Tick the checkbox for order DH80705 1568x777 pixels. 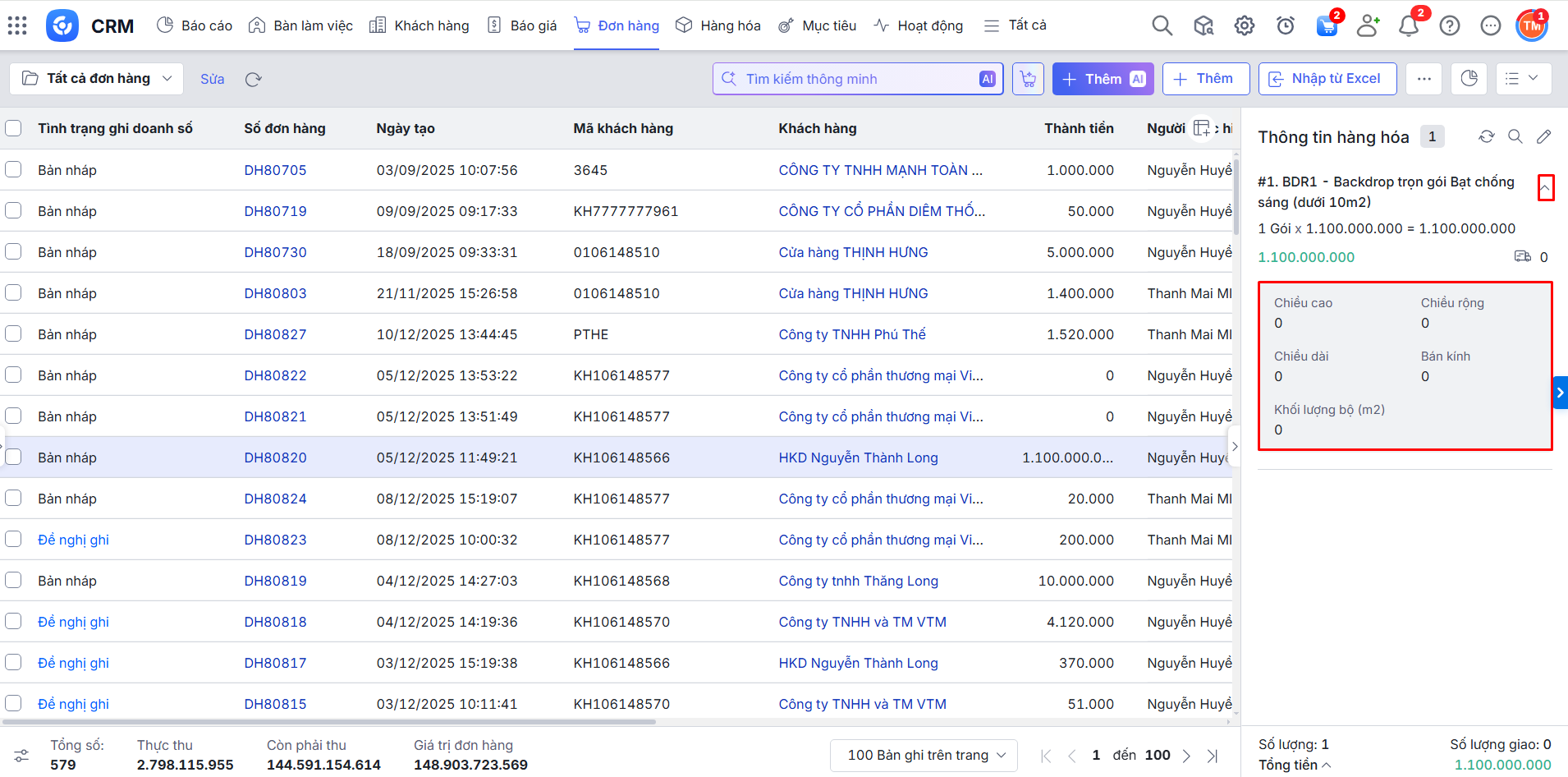click(13, 170)
